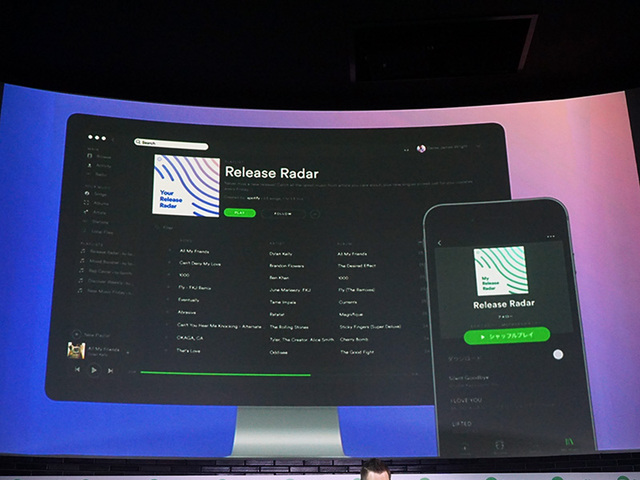Screen dimensions: 640x480
Task: Click the FOLLOW button on desktop
Action: pyautogui.click(x=283, y=213)
